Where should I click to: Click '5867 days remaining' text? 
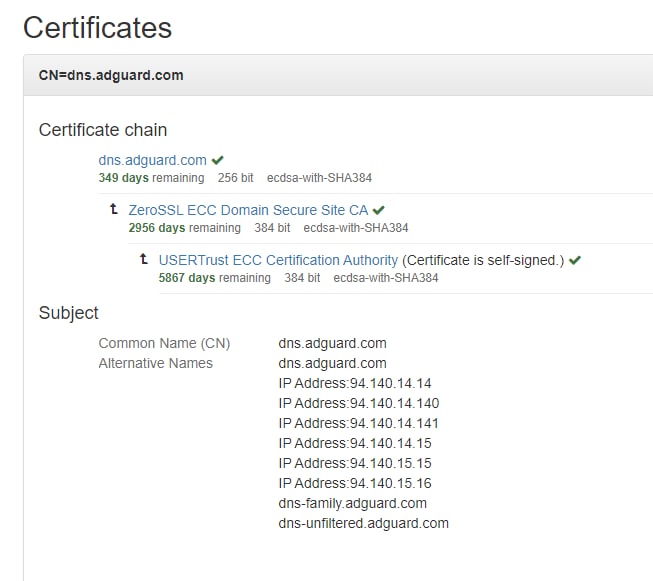[214, 278]
